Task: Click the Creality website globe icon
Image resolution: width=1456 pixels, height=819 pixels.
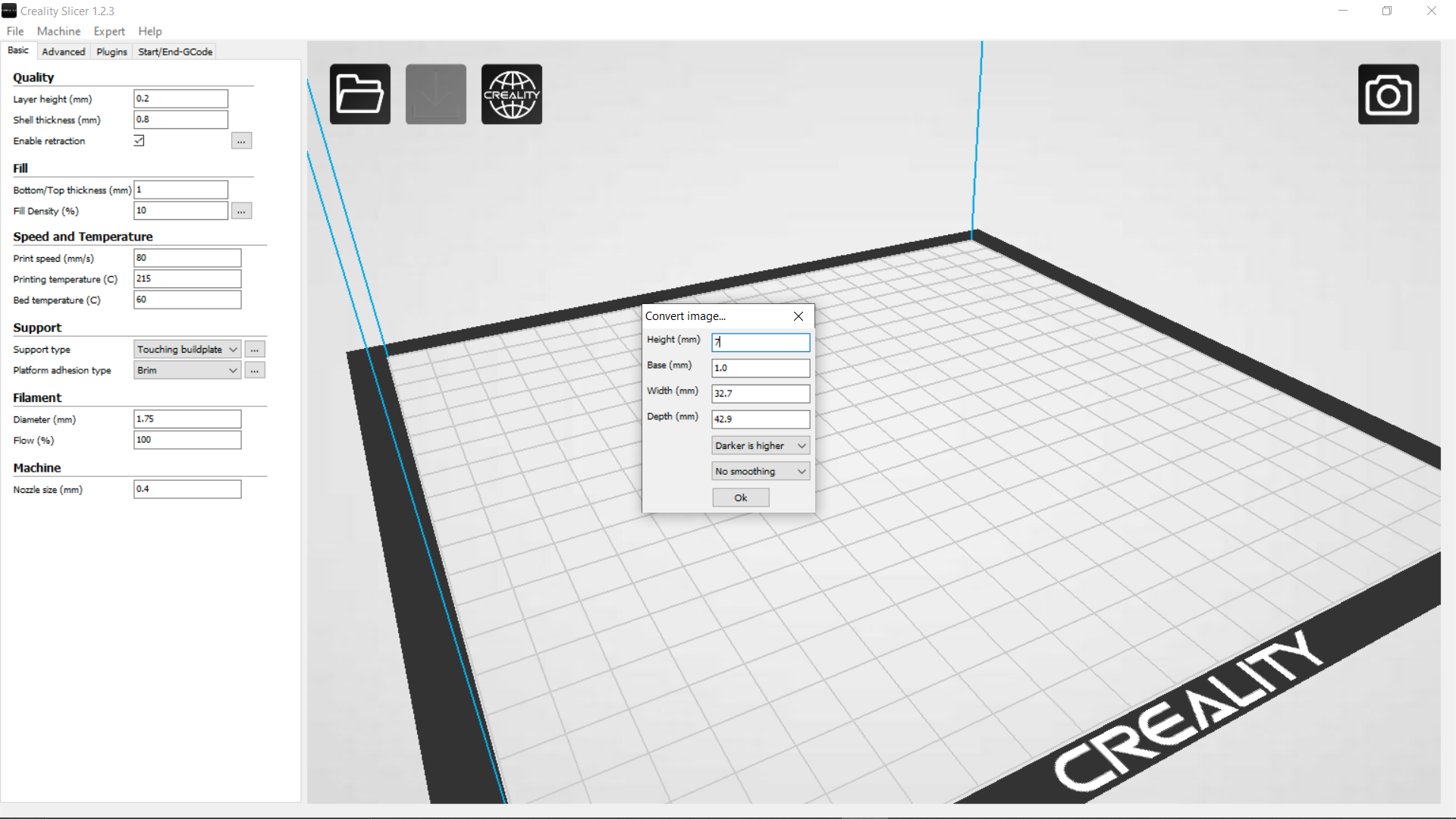Action: click(512, 93)
